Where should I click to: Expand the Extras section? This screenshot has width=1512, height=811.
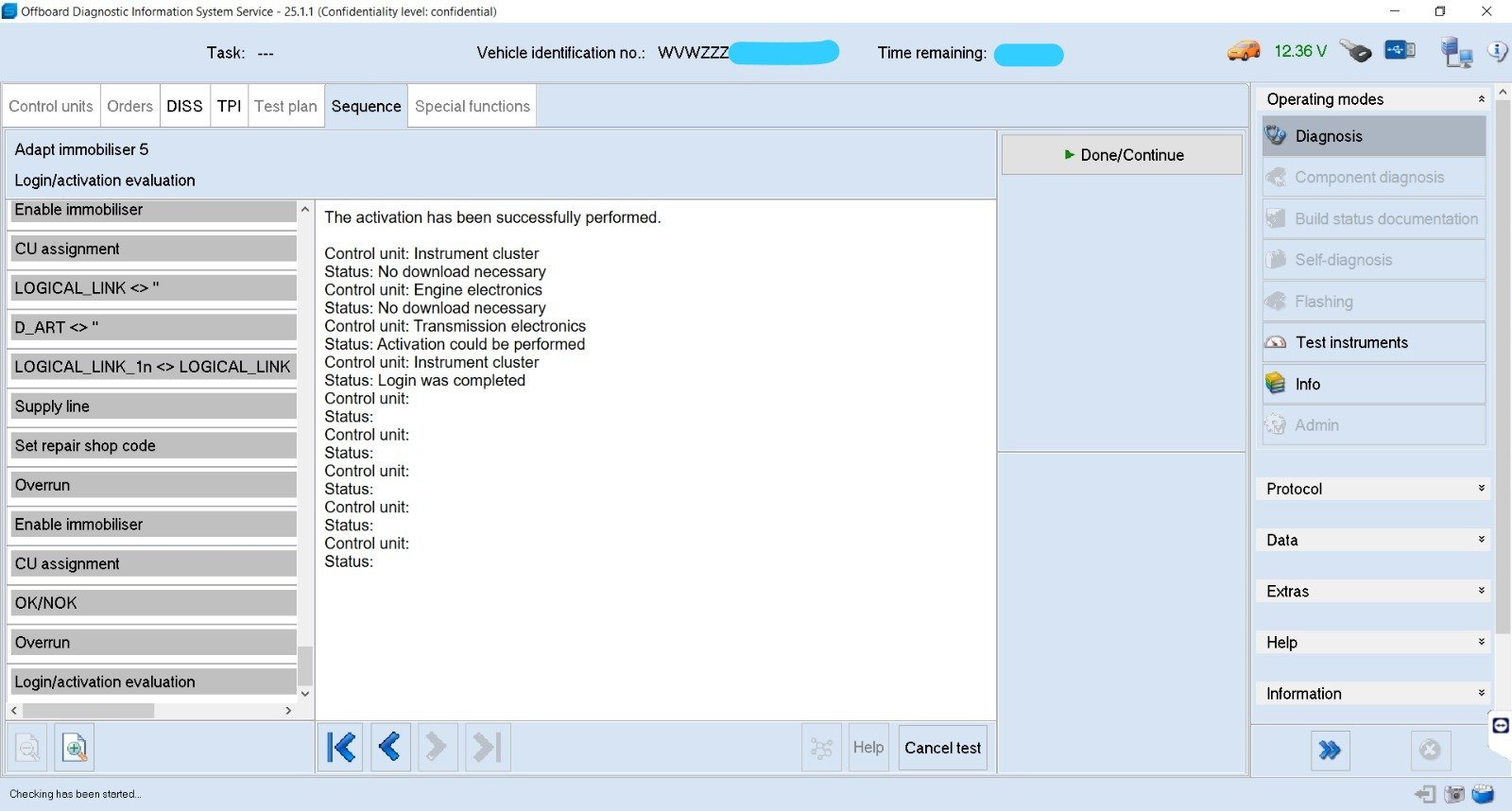pos(1481,591)
